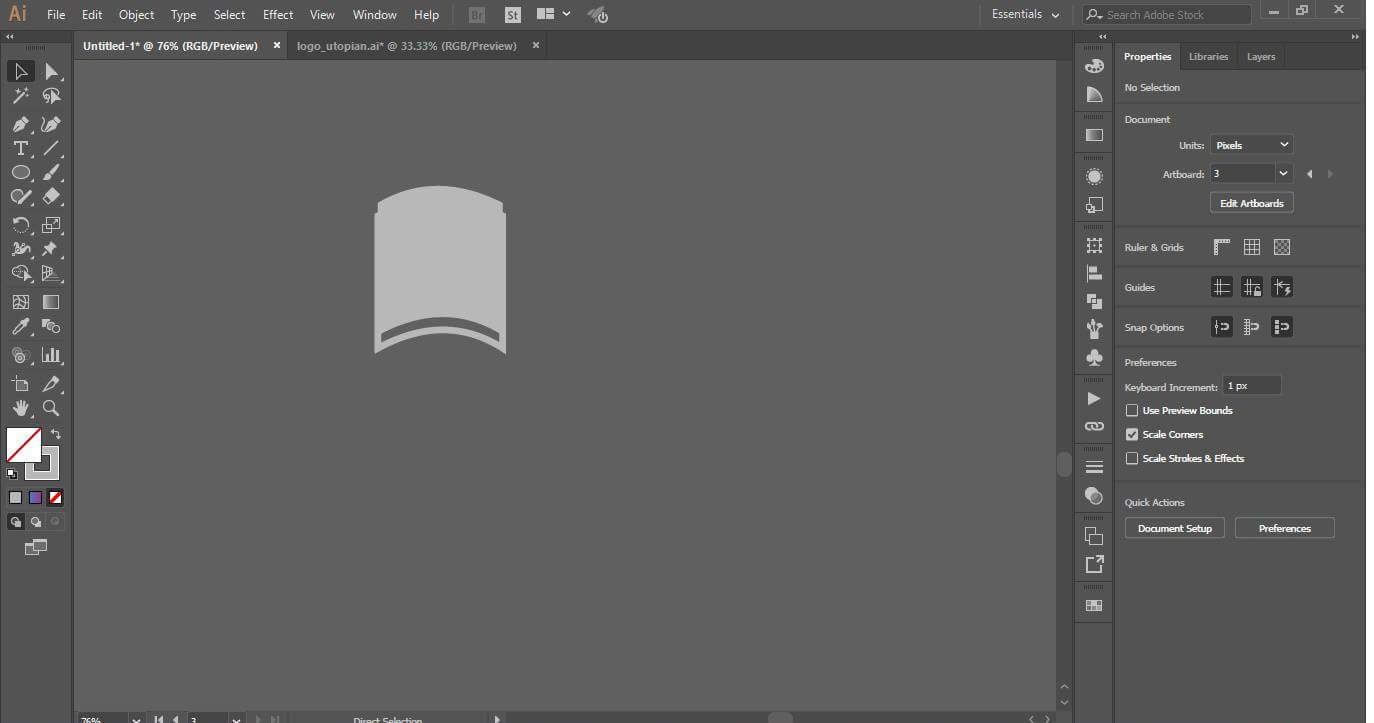Select the Perspective Grid tool

pos(51,273)
